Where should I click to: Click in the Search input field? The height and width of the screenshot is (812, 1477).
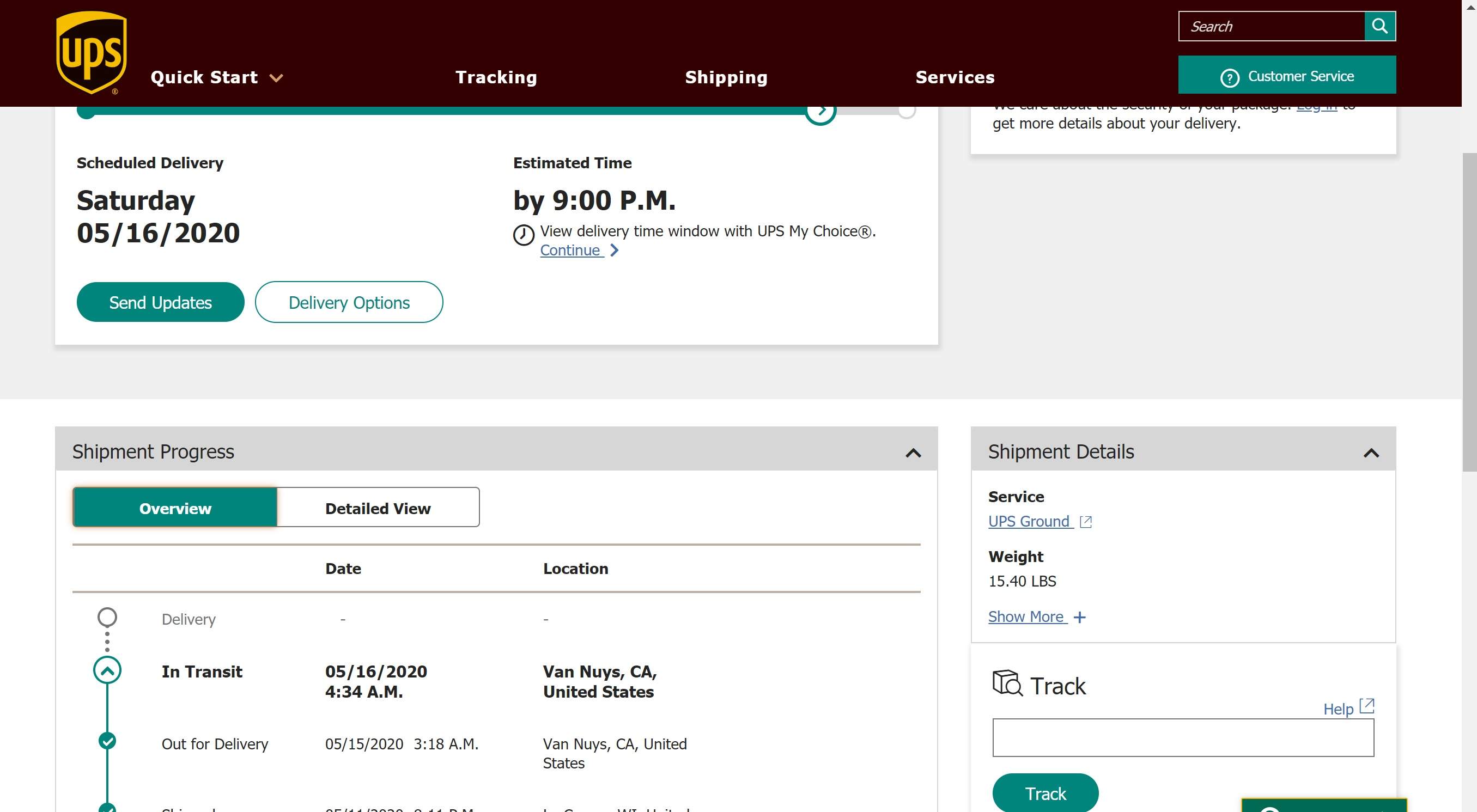[x=1271, y=26]
